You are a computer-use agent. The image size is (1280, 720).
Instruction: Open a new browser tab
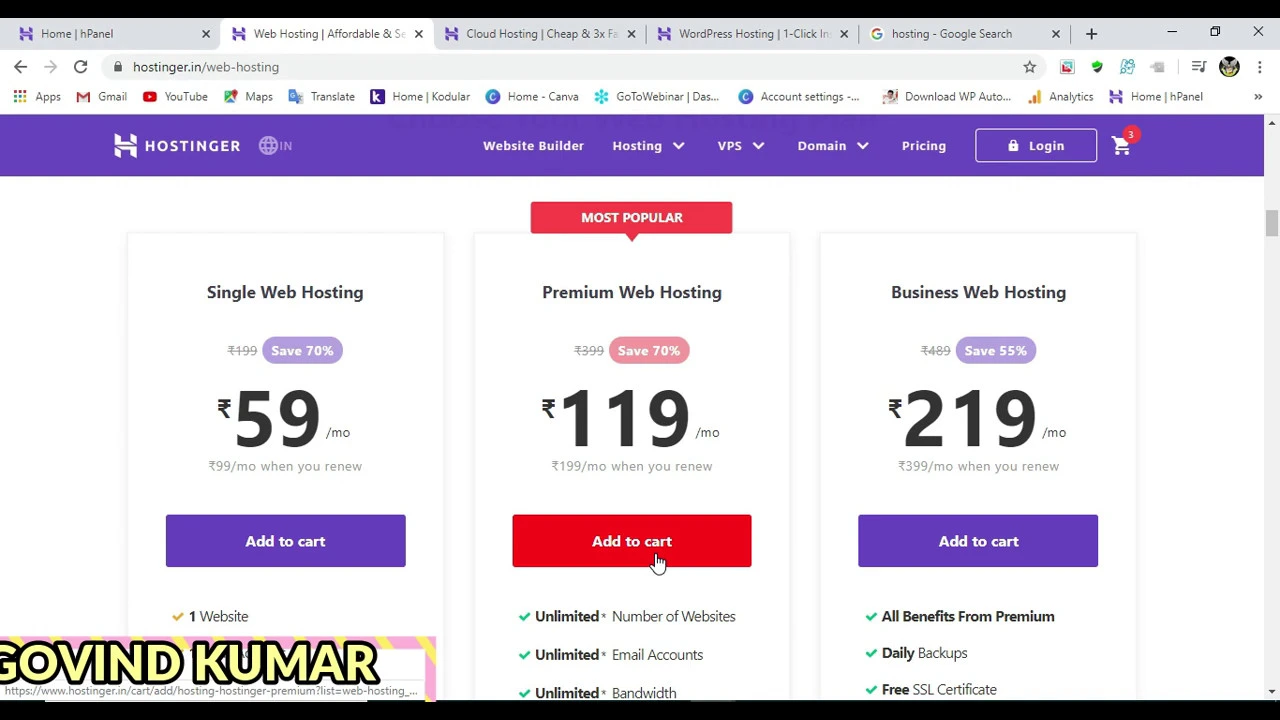[x=1091, y=34]
